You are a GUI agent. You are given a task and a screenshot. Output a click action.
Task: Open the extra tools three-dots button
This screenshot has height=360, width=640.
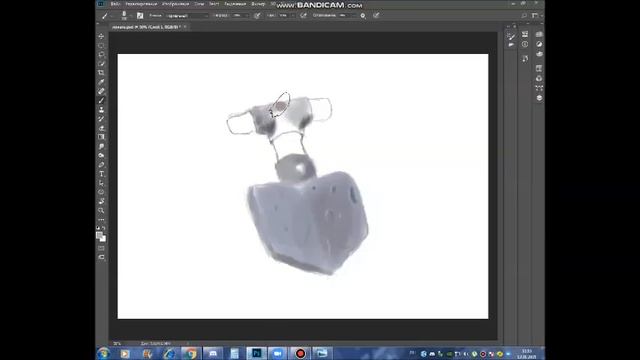[x=101, y=220]
